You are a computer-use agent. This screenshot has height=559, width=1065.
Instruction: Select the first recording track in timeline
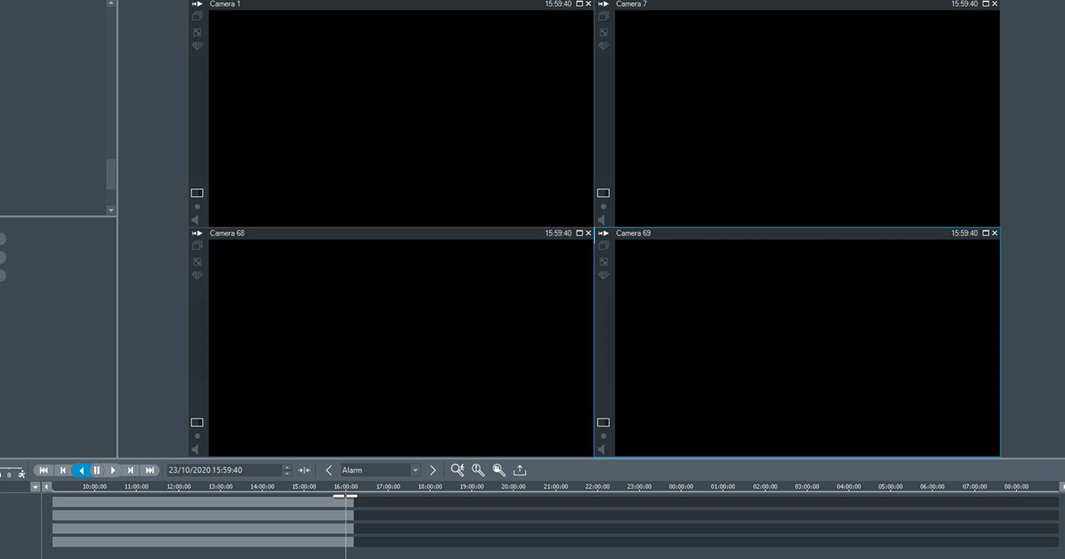coord(555,502)
